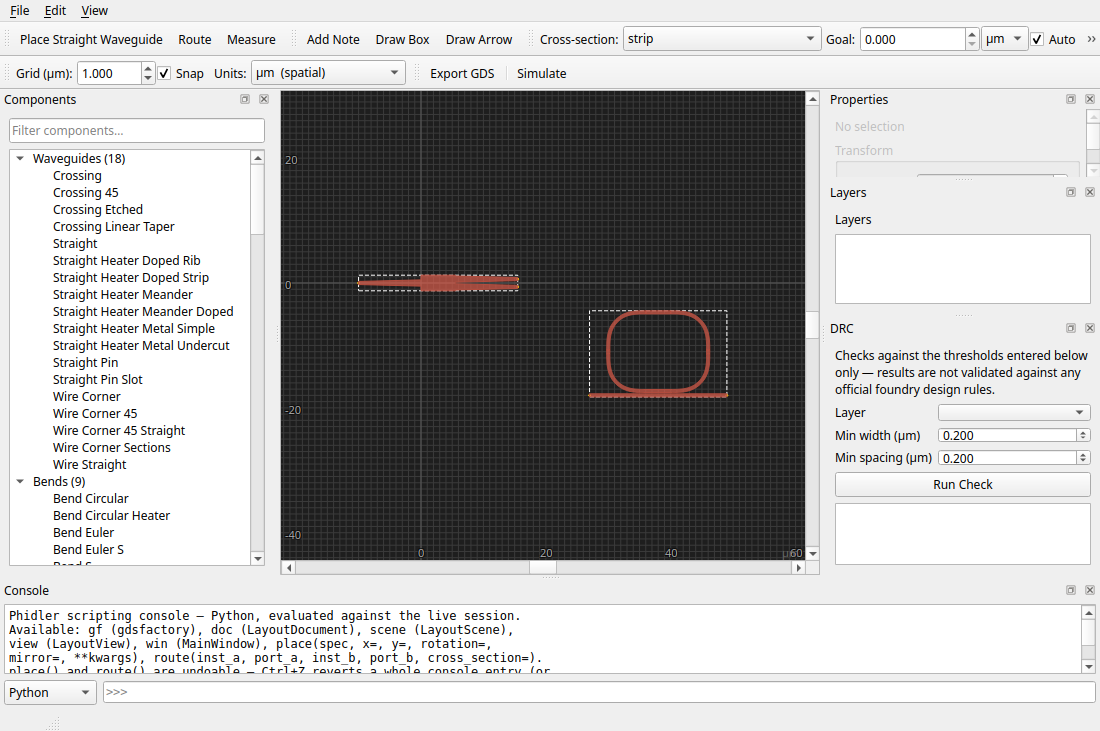Collapse the Waveguides (18) group

20,159
